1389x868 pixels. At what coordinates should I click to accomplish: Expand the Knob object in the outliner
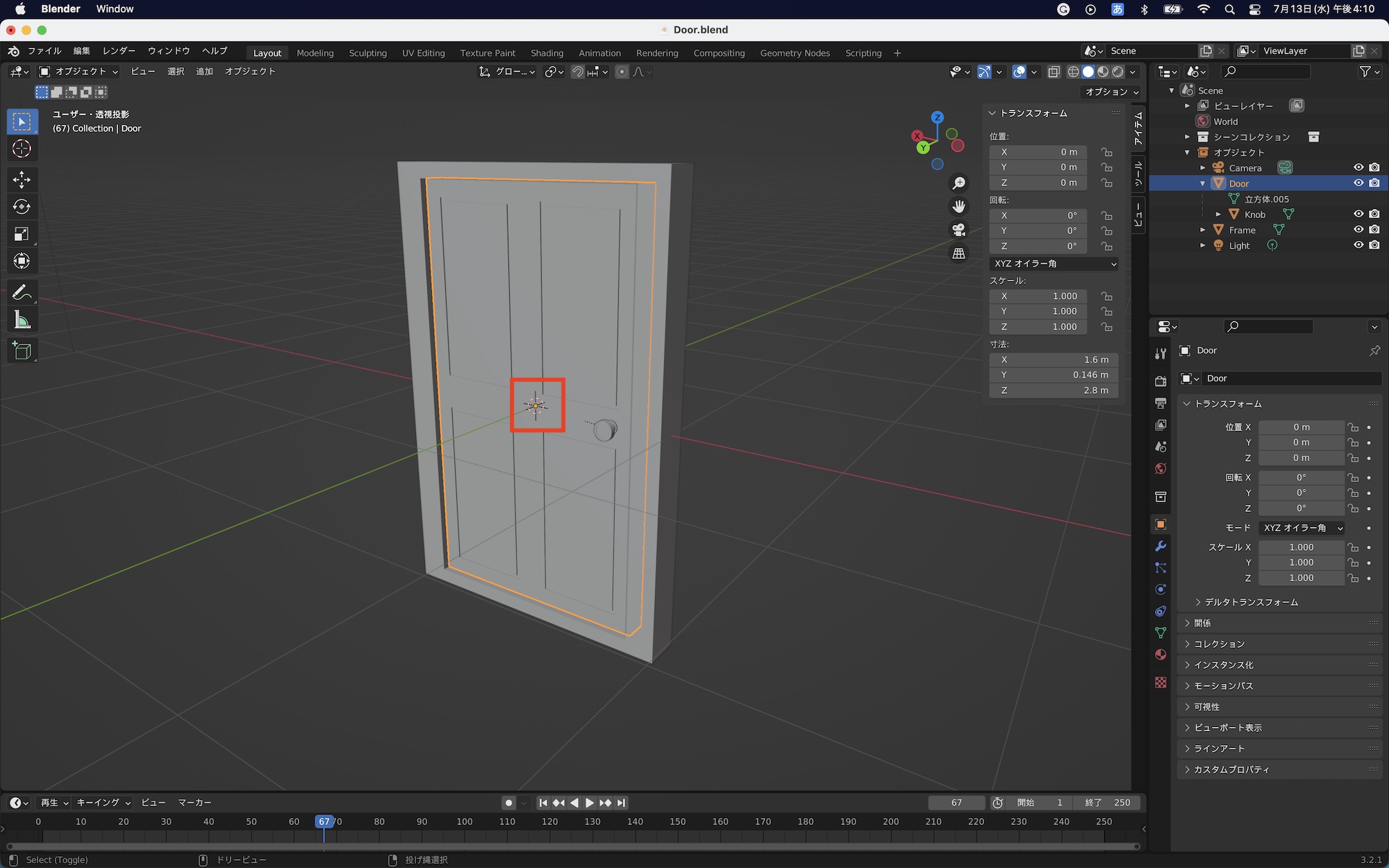(1217, 214)
